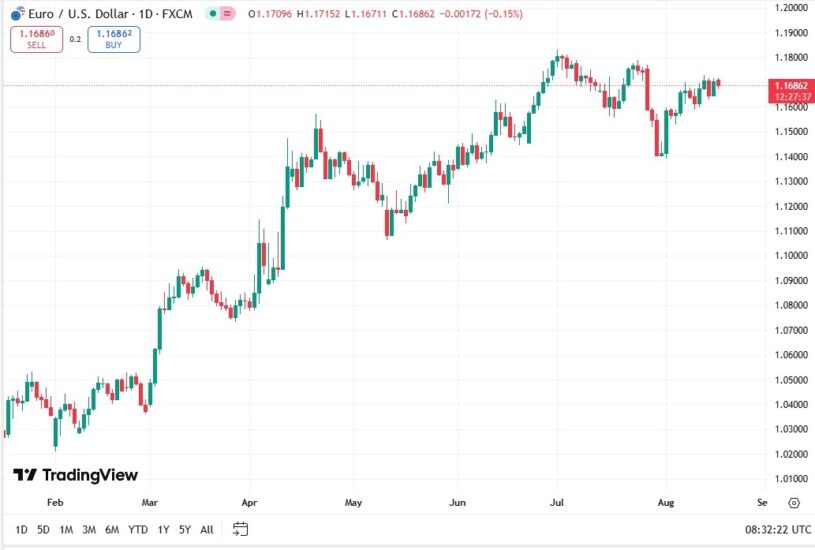
Task: Click the pink approximate-data indicator icon
Action: tap(227, 14)
